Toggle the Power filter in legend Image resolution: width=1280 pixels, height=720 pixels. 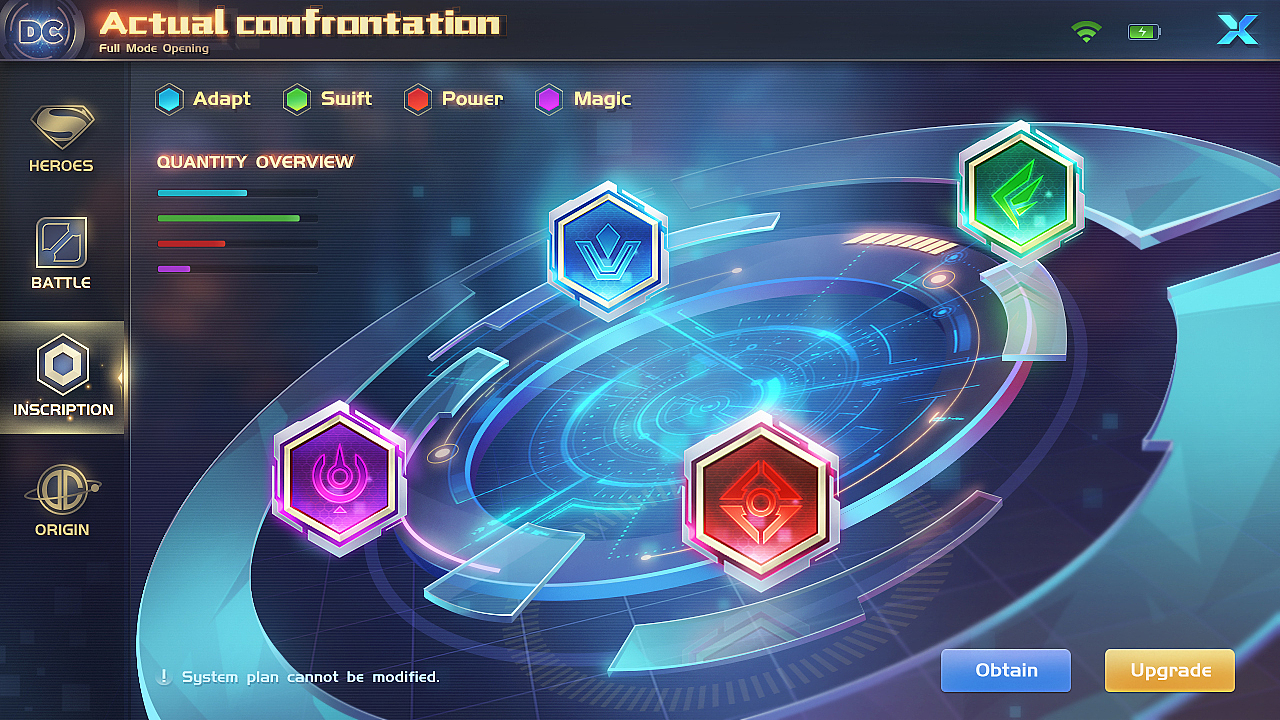(453, 99)
